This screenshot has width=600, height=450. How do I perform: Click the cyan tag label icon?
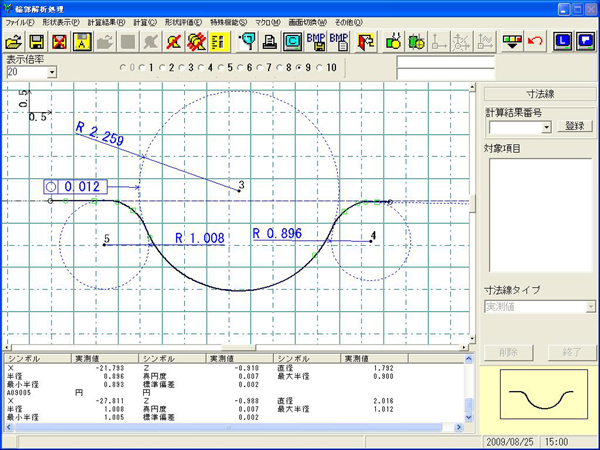[x=247, y=41]
